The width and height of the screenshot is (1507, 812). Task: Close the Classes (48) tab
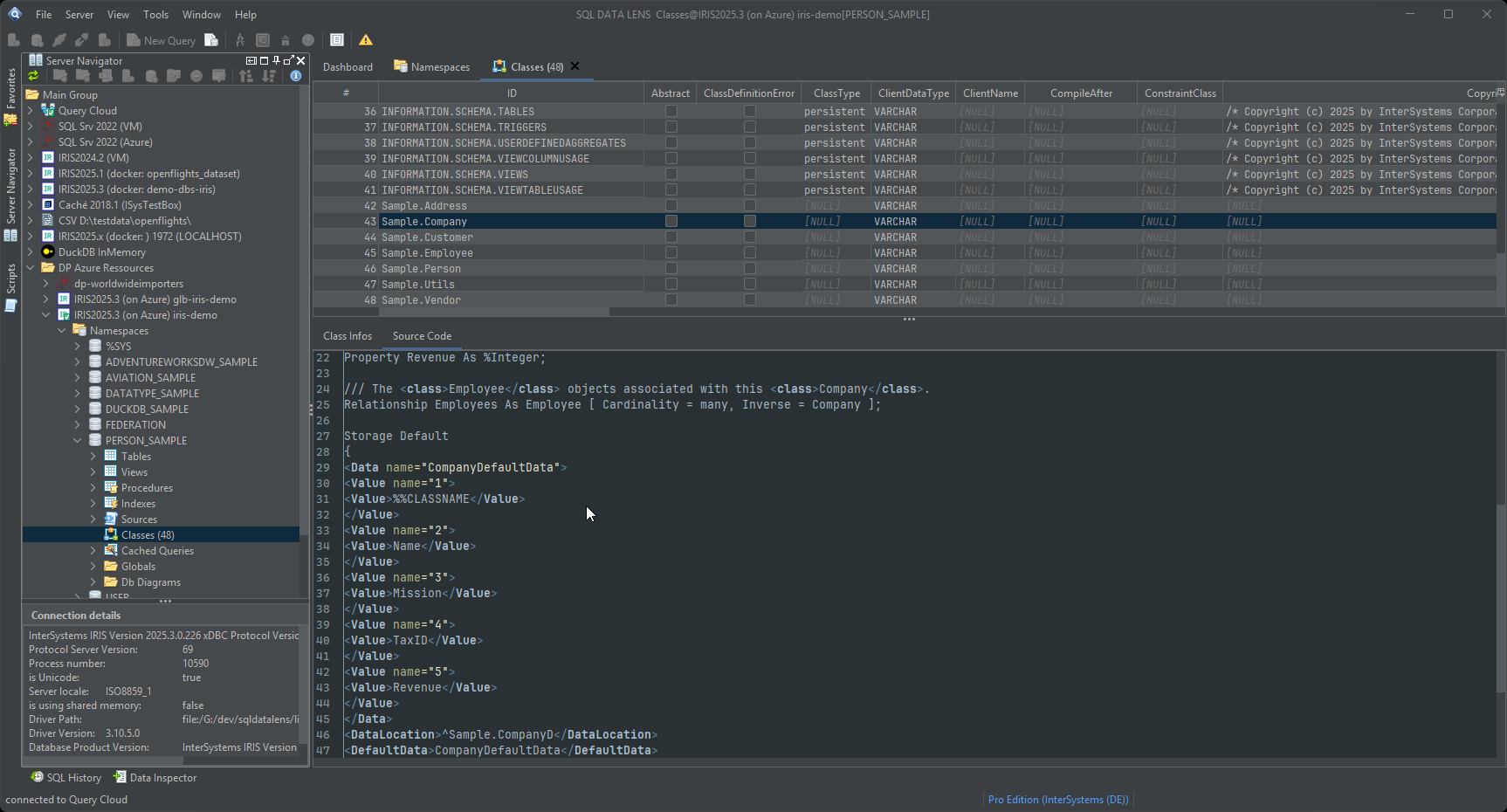[575, 66]
